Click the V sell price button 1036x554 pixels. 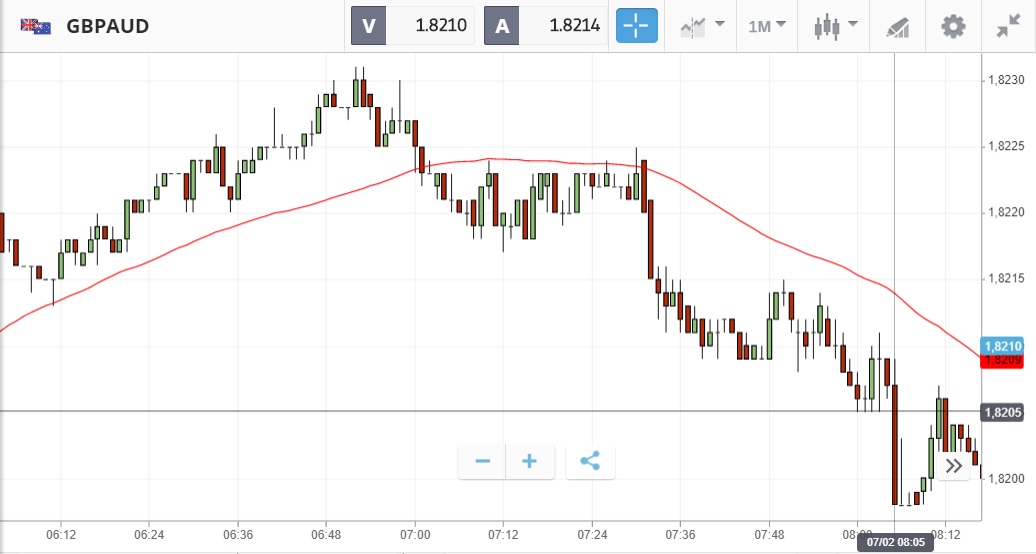[412, 26]
